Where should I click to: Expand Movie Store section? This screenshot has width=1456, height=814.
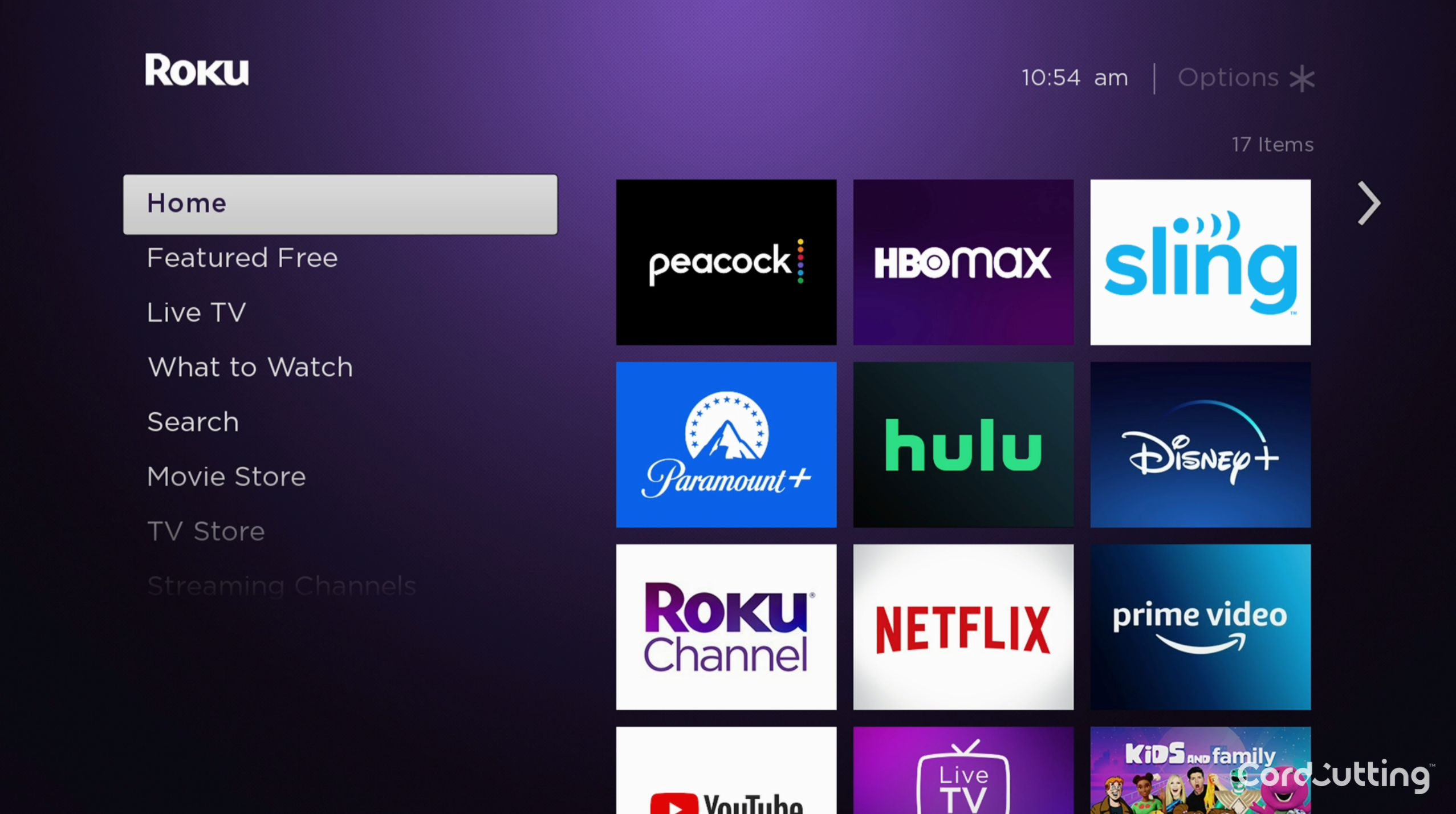(x=225, y=476)
